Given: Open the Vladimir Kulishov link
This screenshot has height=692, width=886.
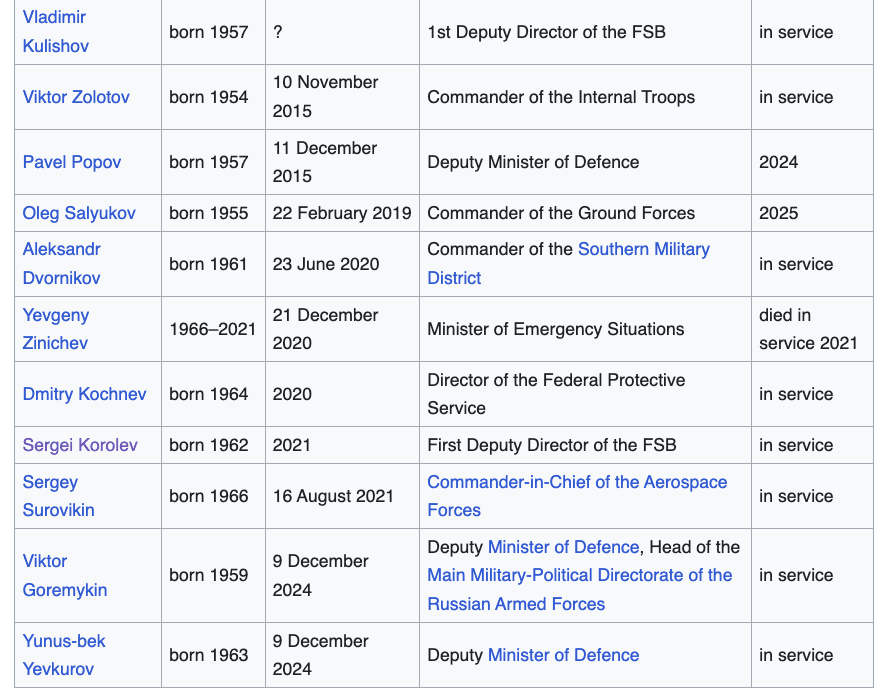Looking at the screenshot, I should point(55,32).
